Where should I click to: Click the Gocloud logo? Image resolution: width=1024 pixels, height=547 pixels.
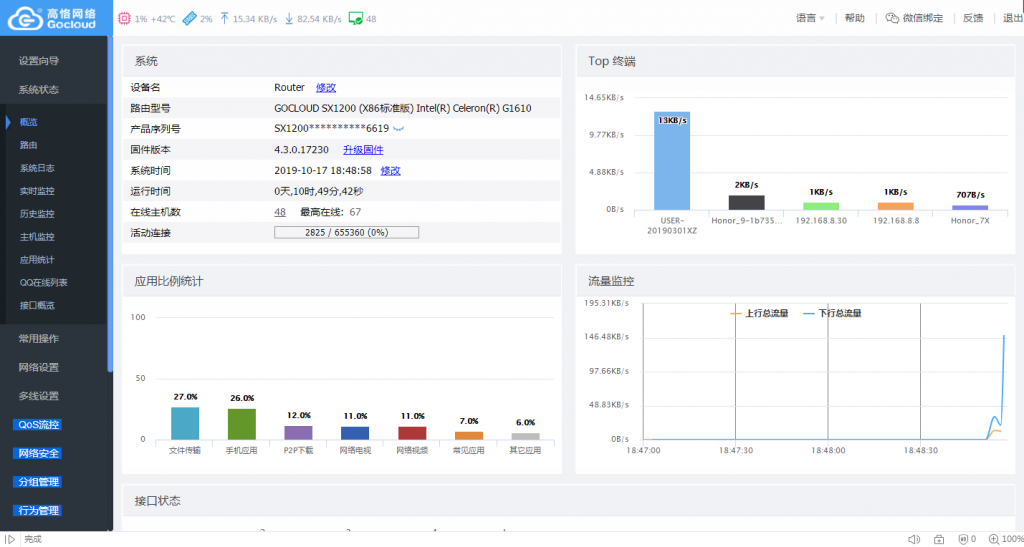click(x=54, y=18)
